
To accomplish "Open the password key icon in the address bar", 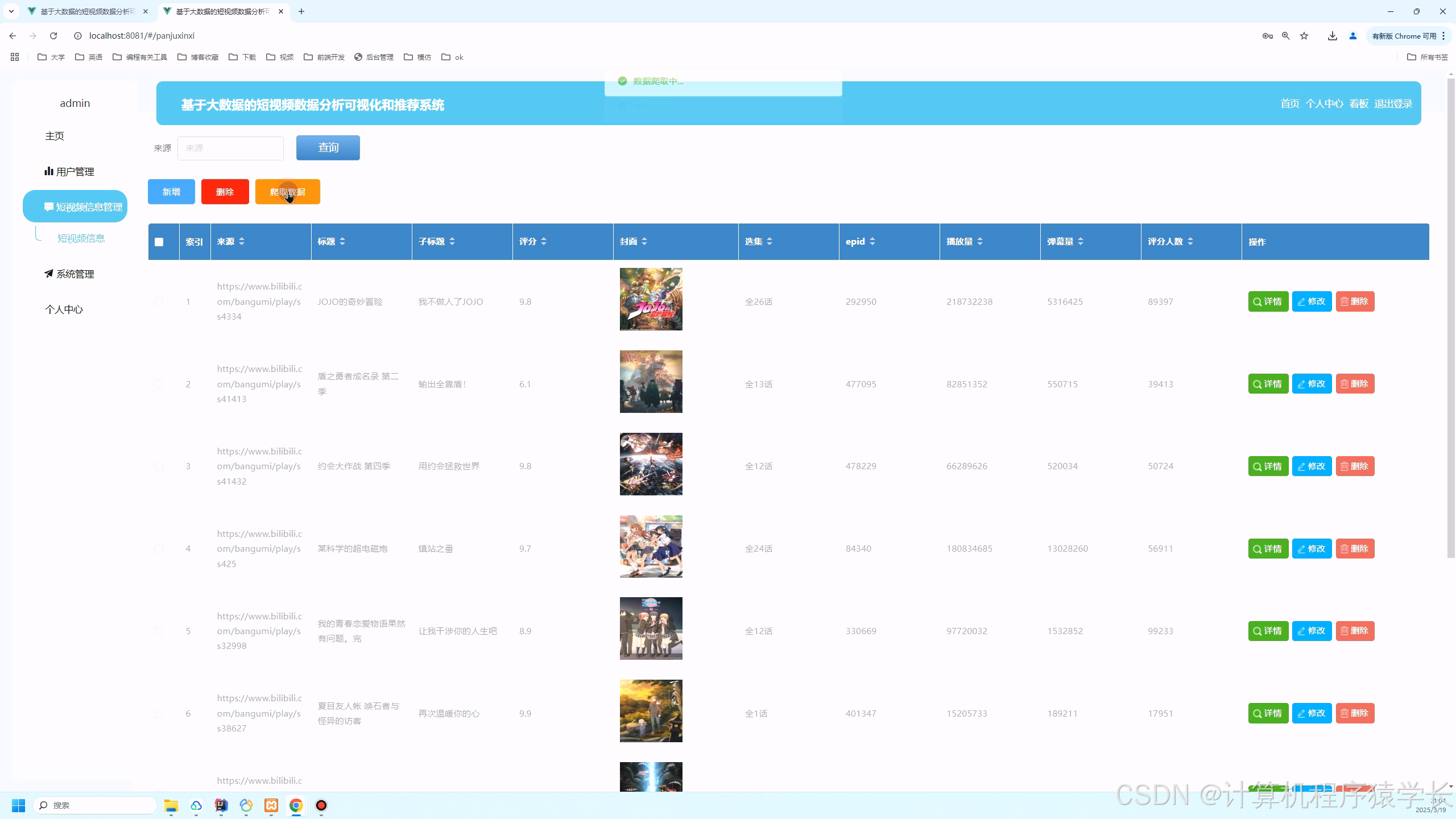I will [x=1267, y=36].
